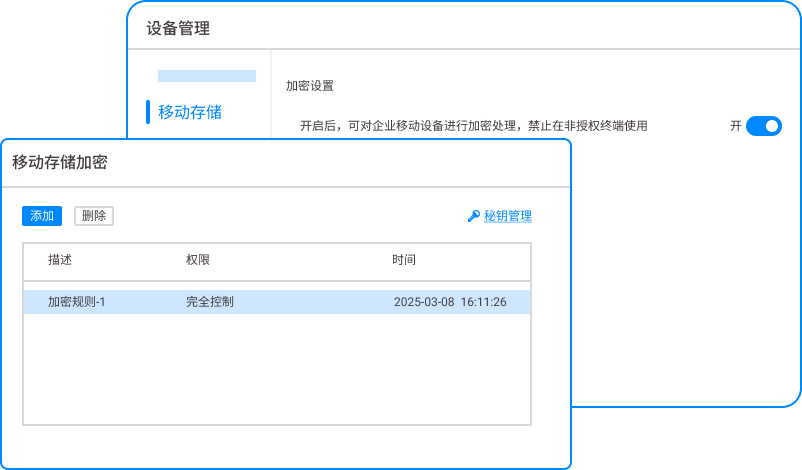Viewport: 802px width, 470px height.
Task: Click the 完全控制 permission cell
Action: pyautogui.click(x=210, y=302)
